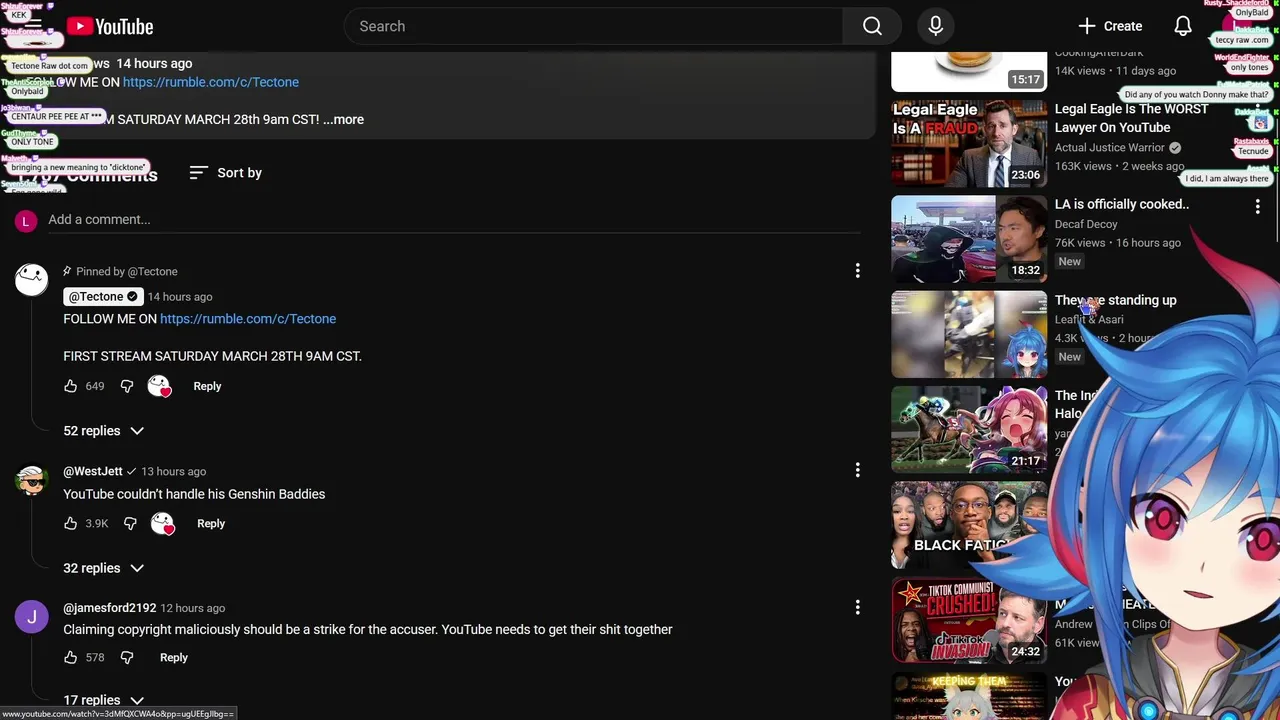The image size is (1280, 720).
Task: Click the Create button
Action: 1110,26
